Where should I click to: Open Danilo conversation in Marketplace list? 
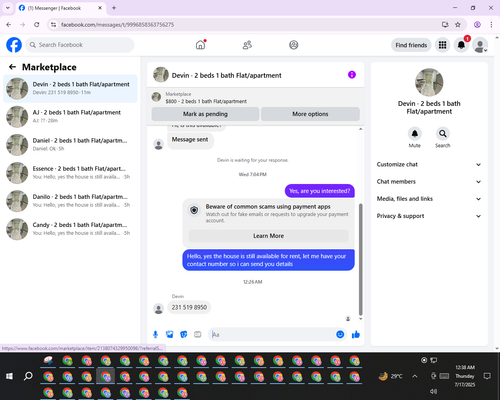pyautogui.click(x=70, y=201)
